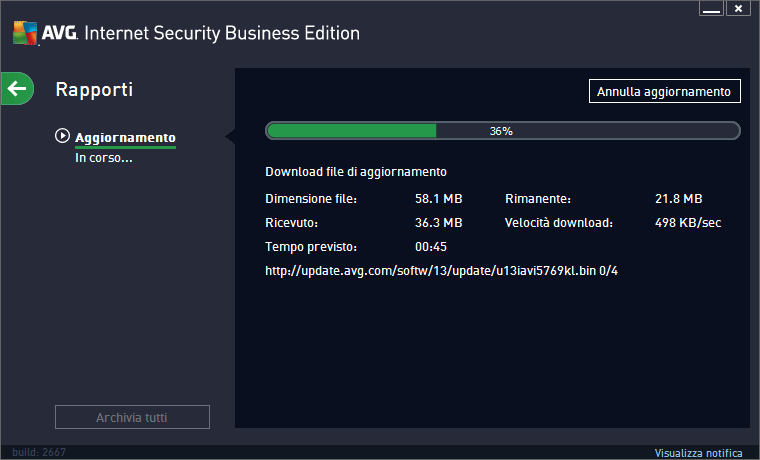The height and width of the screenshot is (460, 760).
Task: Go back using the green arrow button
Action: coord(17,89)
